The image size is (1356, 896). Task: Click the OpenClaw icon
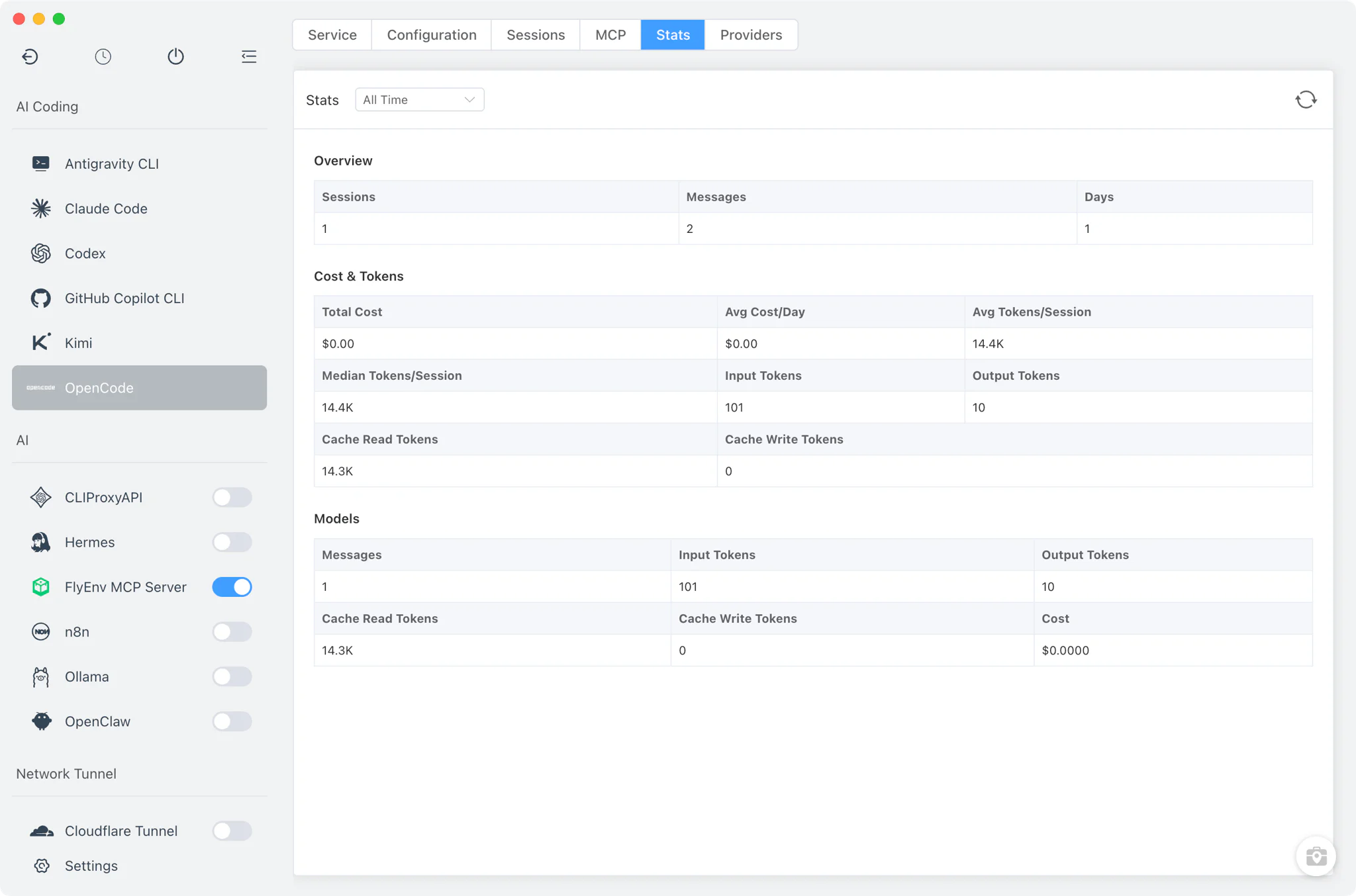[41, 721]
